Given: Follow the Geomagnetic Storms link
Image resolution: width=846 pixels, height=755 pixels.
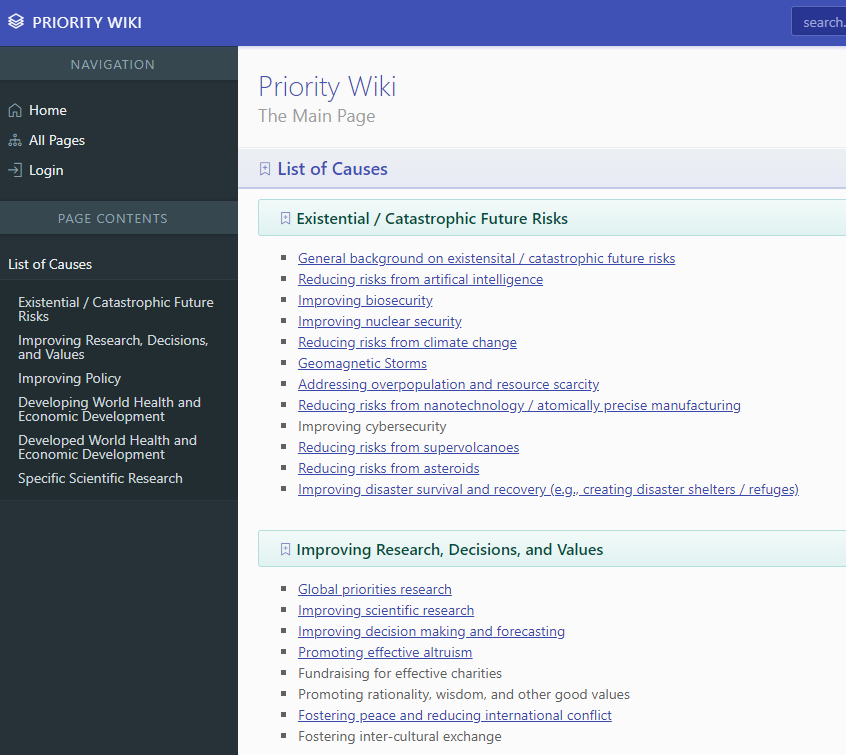Looking at the screenshot, I should pos(362,363).
